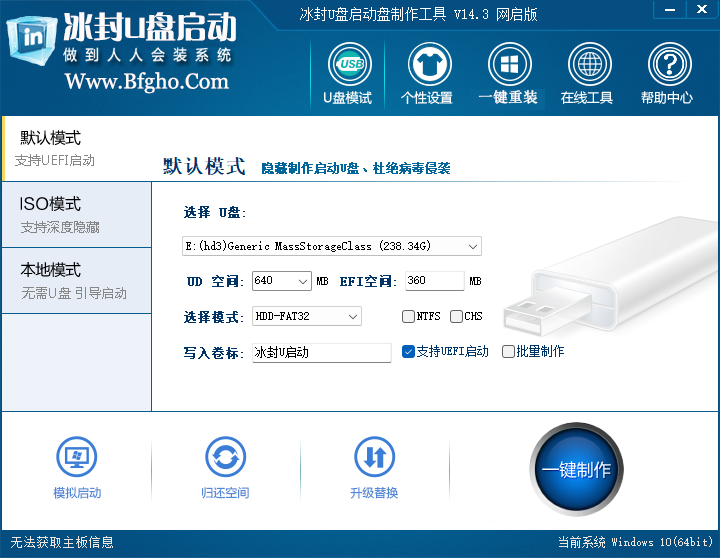Click heading text 隐藏制作启动U盘、杜绝病毒侵袭

point(356,168)
